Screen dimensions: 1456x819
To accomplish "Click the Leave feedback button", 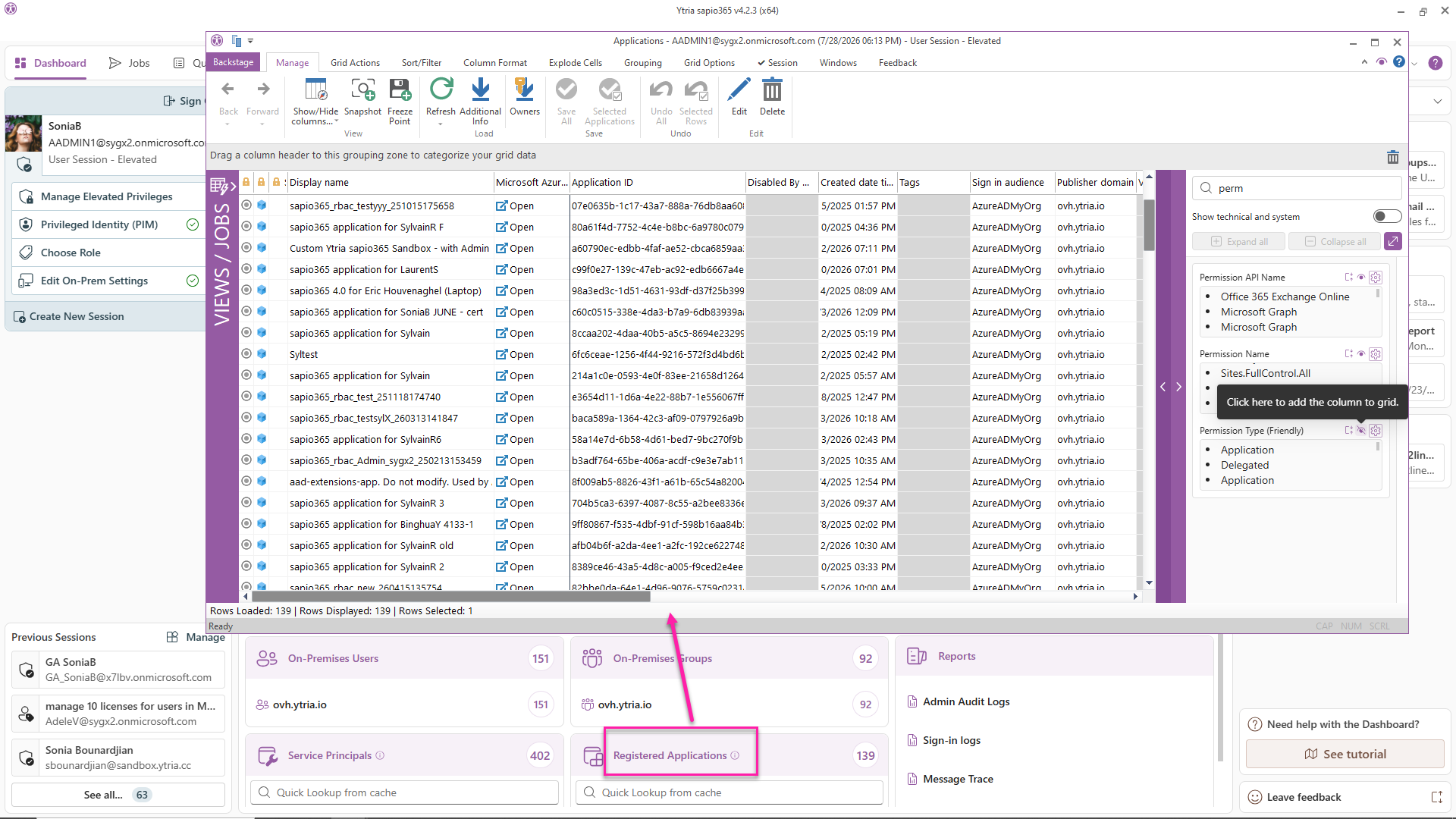I will click(x=1345, y=797).
